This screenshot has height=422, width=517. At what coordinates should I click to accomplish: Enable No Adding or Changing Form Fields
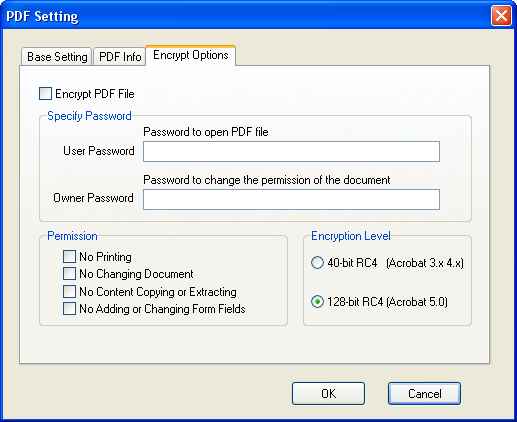[x=69, y=309]
